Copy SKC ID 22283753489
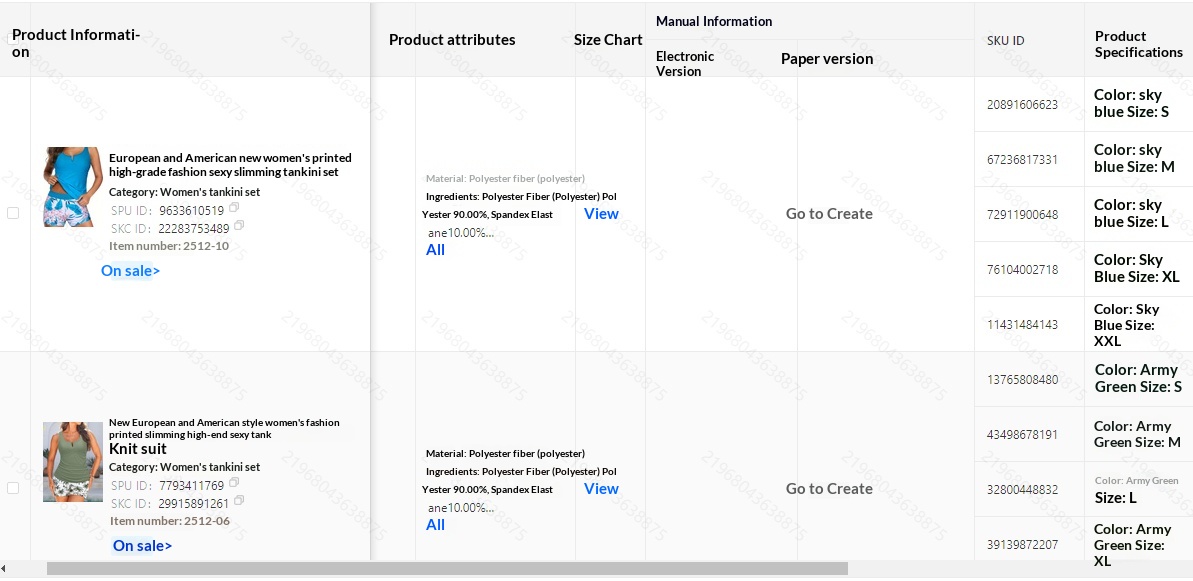Screen dimensions: 1193x581 (239, 226)
